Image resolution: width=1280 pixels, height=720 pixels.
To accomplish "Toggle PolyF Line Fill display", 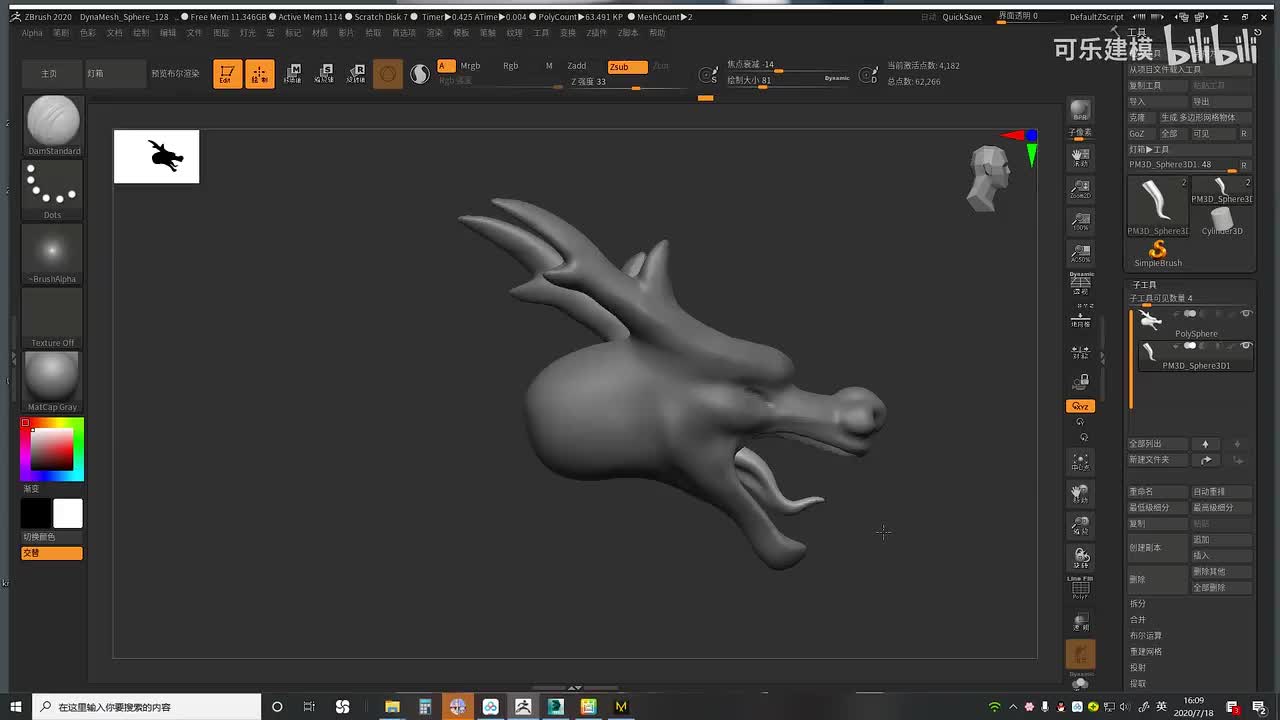I will (x=1080, y=587).
